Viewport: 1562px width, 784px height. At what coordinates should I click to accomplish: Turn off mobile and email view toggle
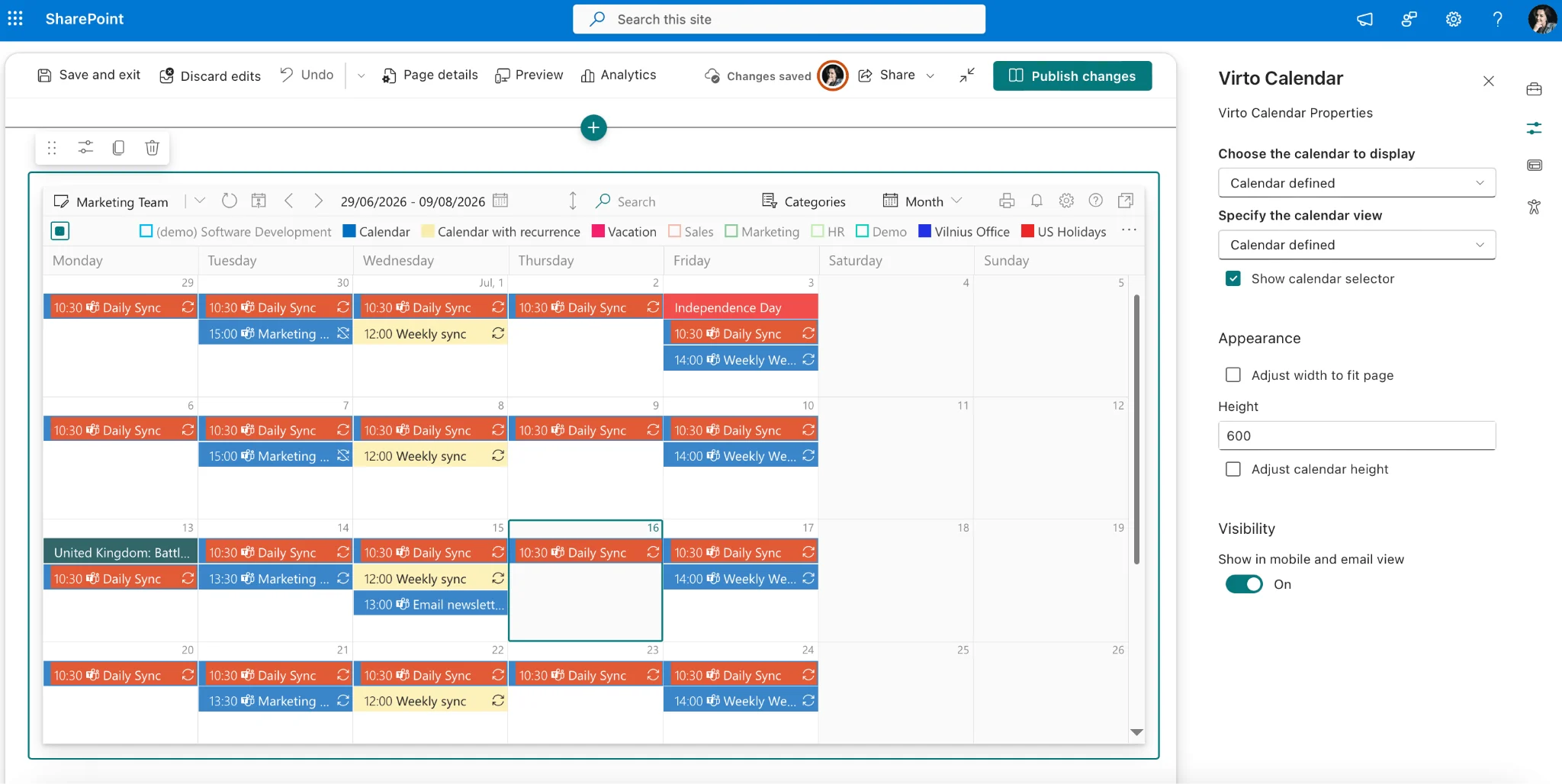pyautogui.click(x=1244, y=584)
